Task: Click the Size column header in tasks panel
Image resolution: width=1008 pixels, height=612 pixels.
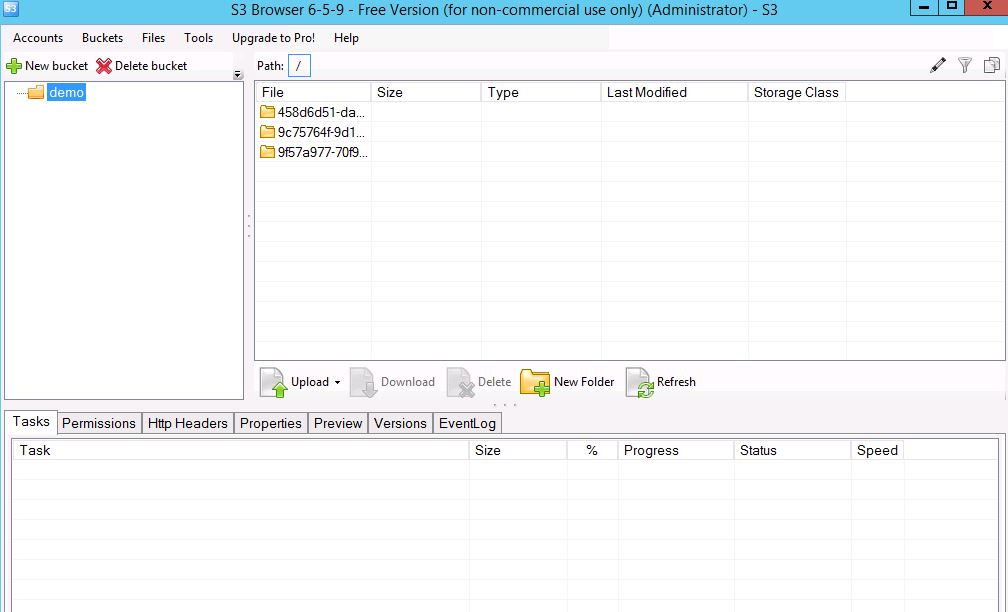Action: click(518, 450)
